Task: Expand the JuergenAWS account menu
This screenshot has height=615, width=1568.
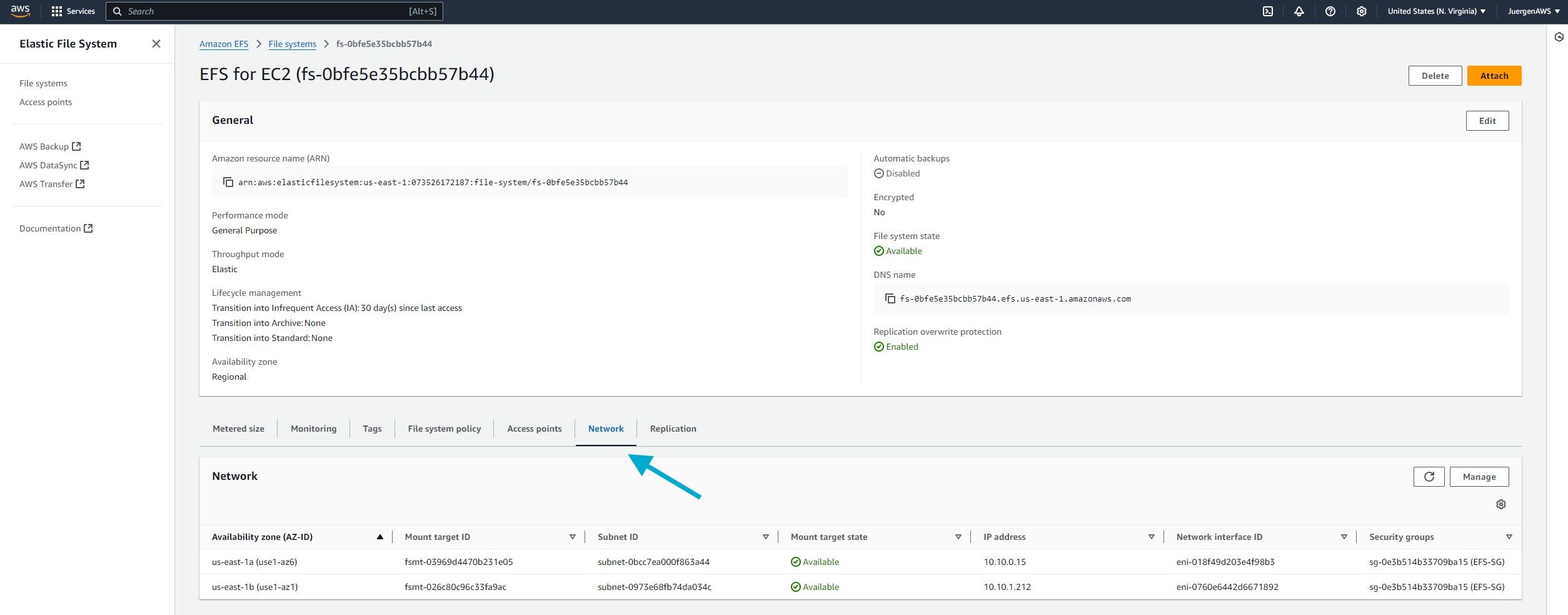Action: click(x=1533, y=11)
